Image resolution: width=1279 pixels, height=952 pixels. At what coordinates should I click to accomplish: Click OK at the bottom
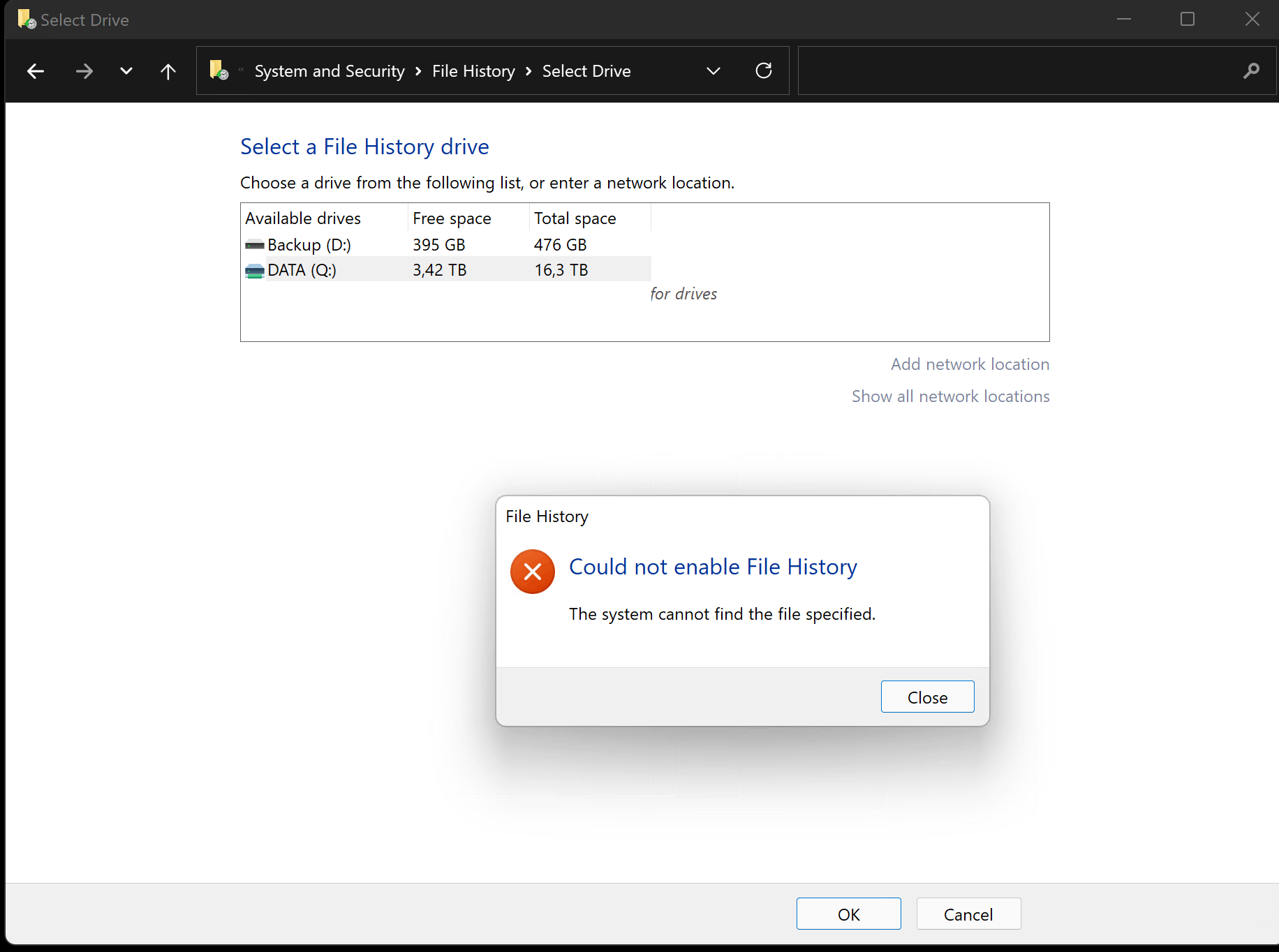coord(848,914)
